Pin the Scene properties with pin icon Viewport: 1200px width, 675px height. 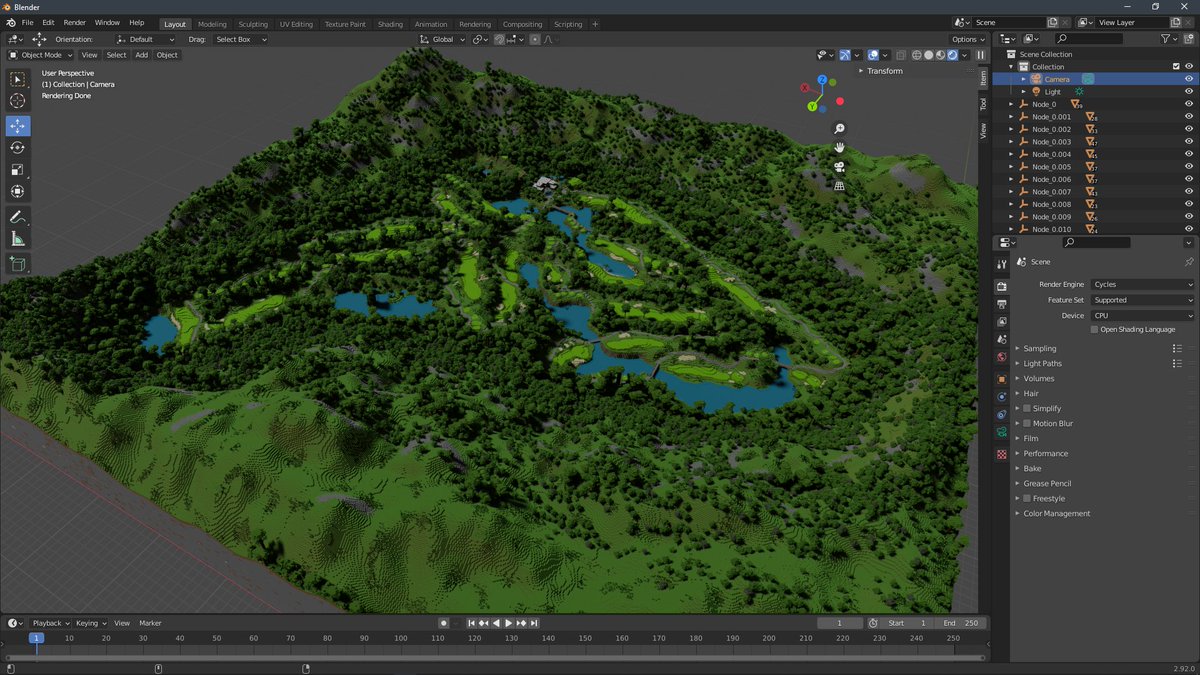click(1189, 262)
